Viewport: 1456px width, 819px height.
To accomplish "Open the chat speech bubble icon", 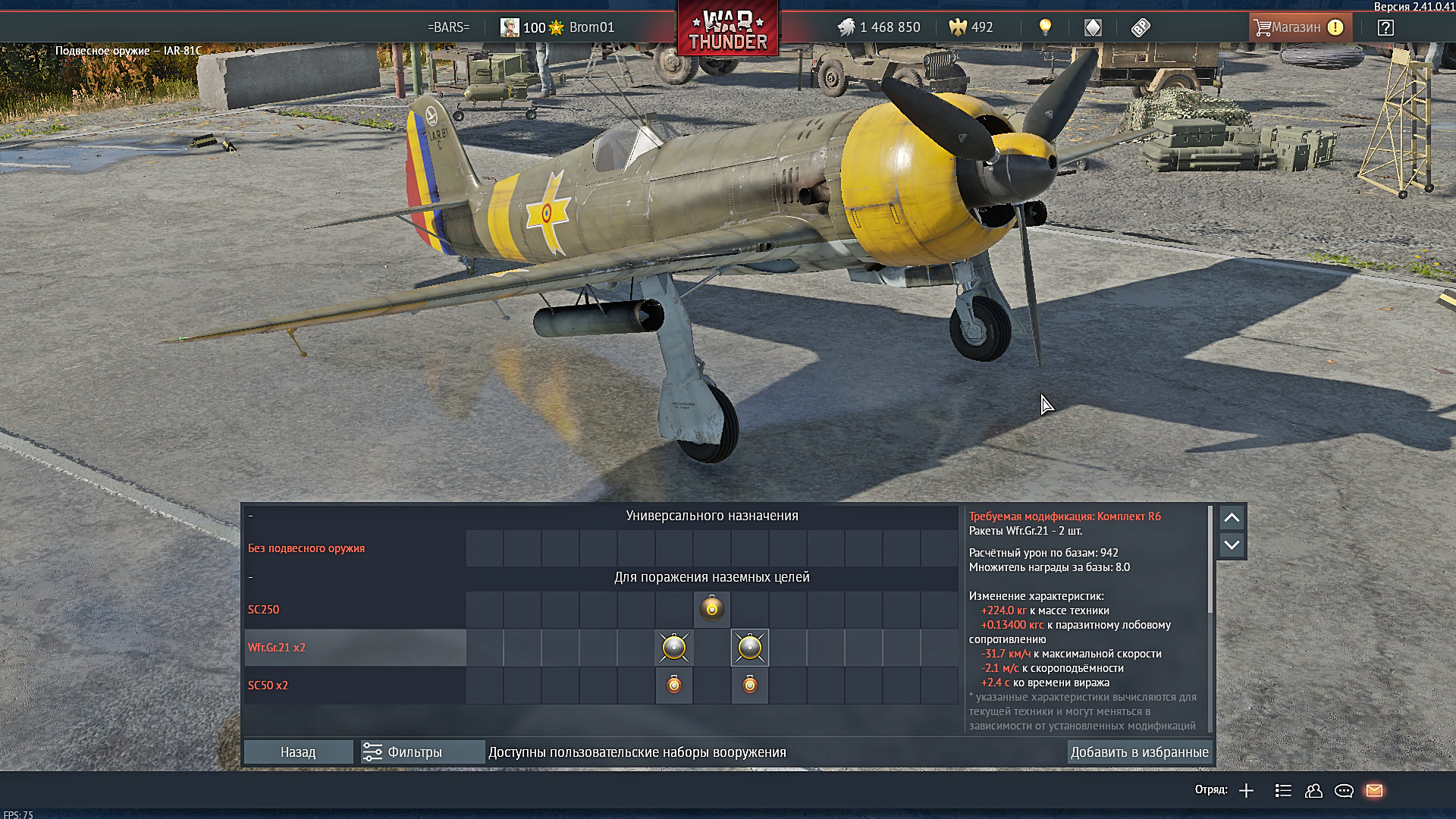I will point(1344,791).
